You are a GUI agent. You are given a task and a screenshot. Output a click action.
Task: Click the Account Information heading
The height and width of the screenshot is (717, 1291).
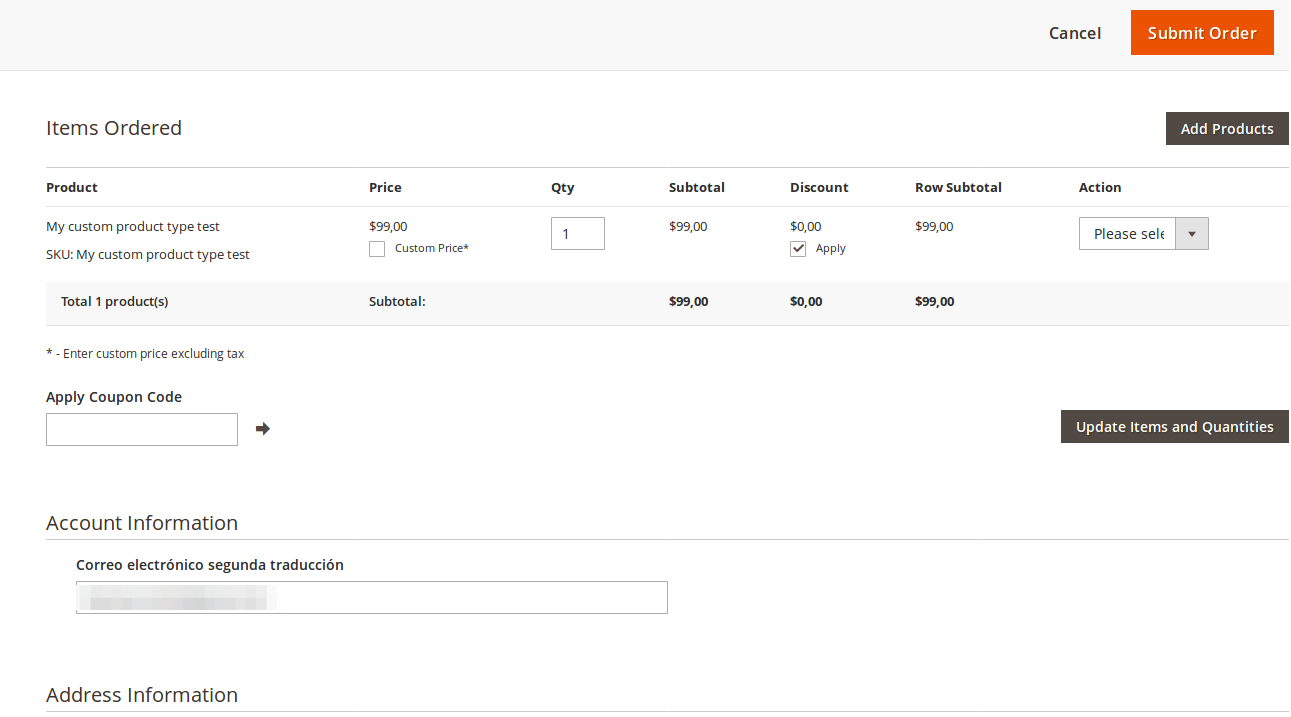pyautogui.click(x=141, y=523)
